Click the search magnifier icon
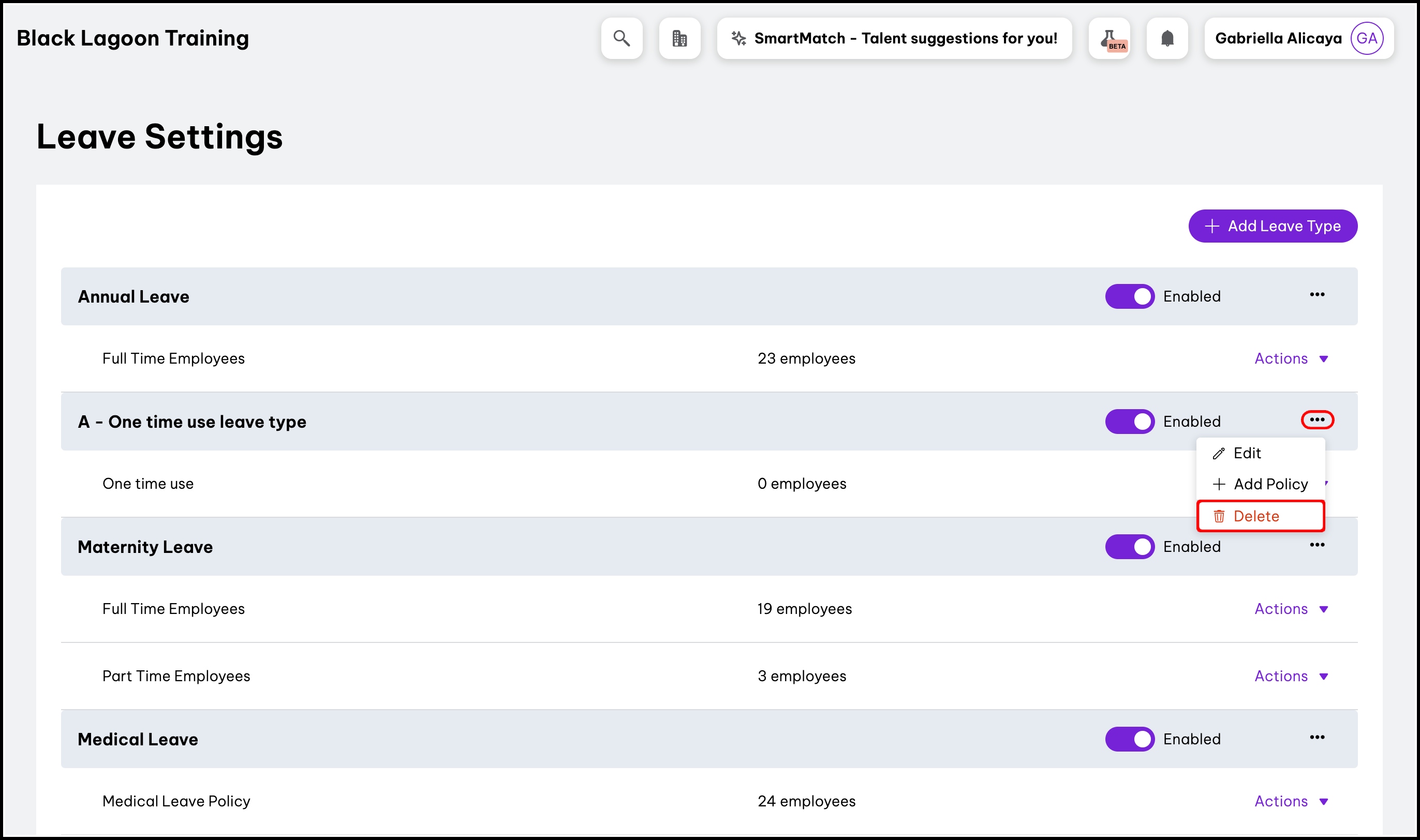The width and height of the screenshot is (1420, 840). (x=621, y=38)
